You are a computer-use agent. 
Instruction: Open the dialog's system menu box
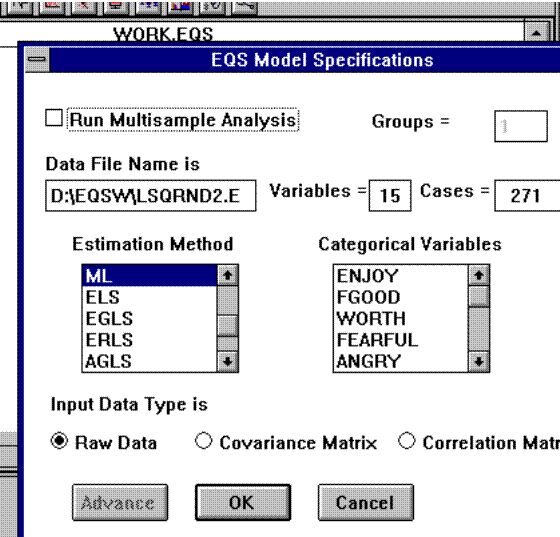click(x=37, y=59)
